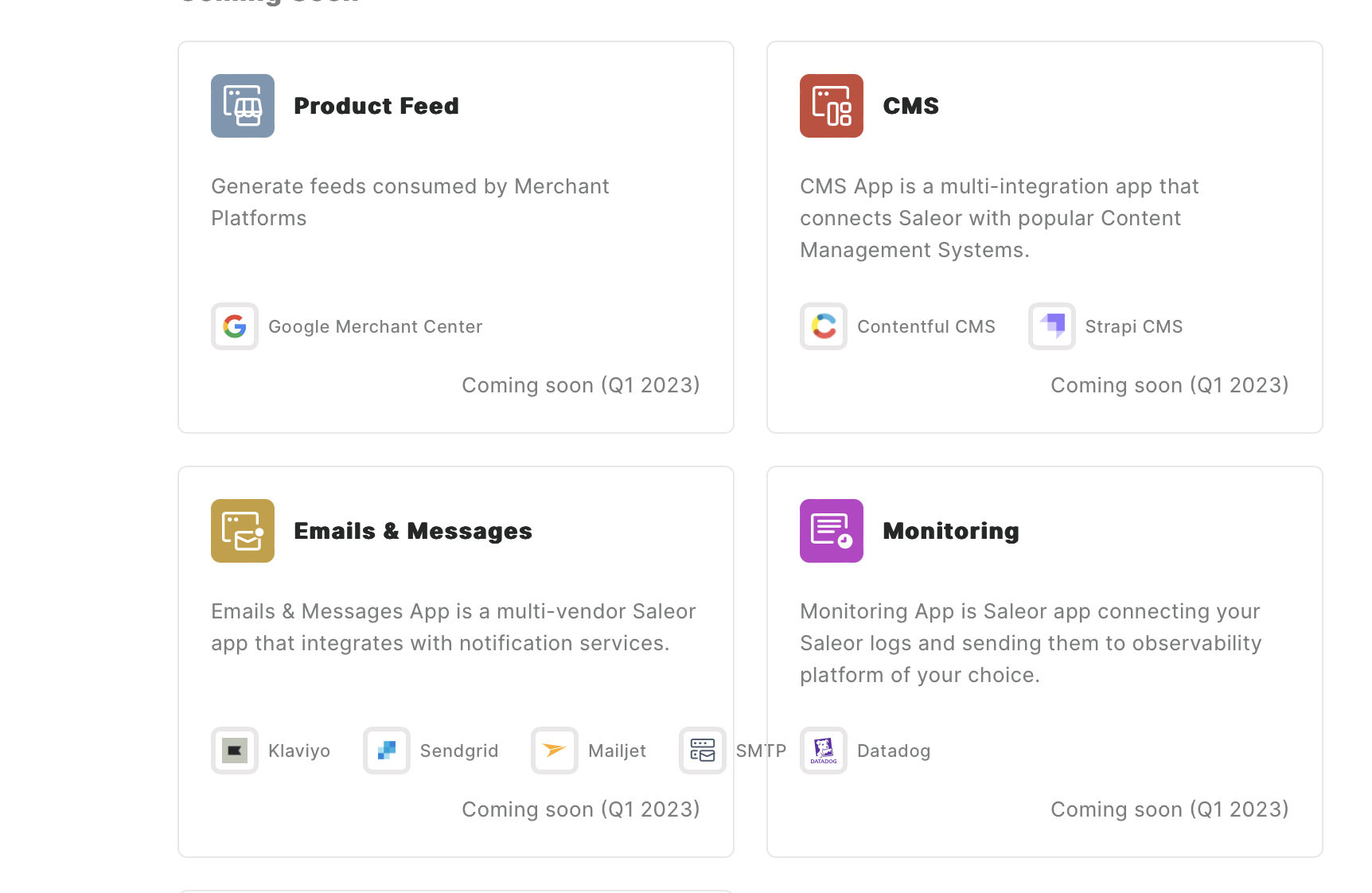Click the Monitoring card title
1372x893 pixels.
click(952, 531)
